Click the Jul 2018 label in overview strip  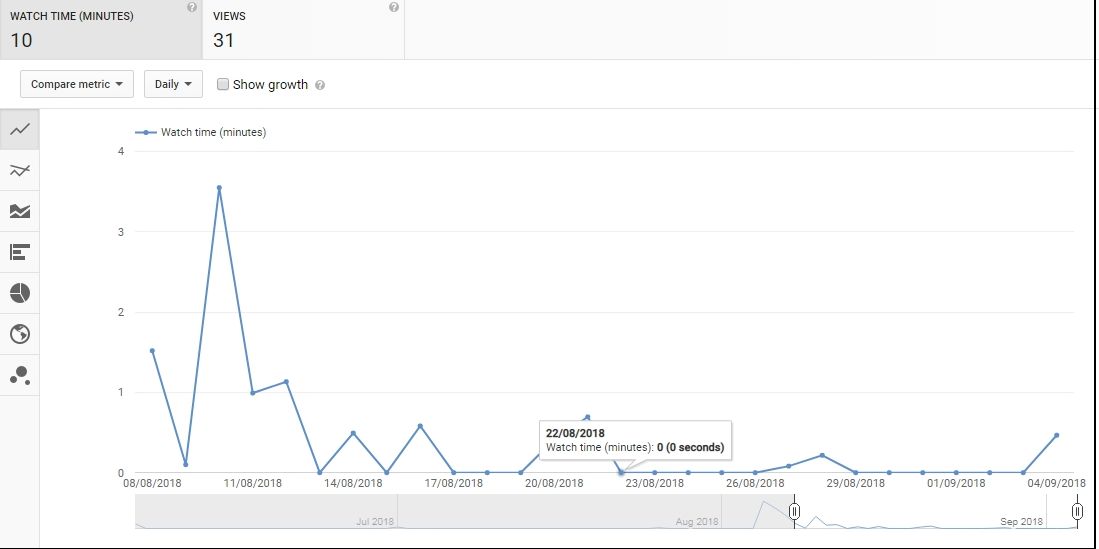(375, 522)
